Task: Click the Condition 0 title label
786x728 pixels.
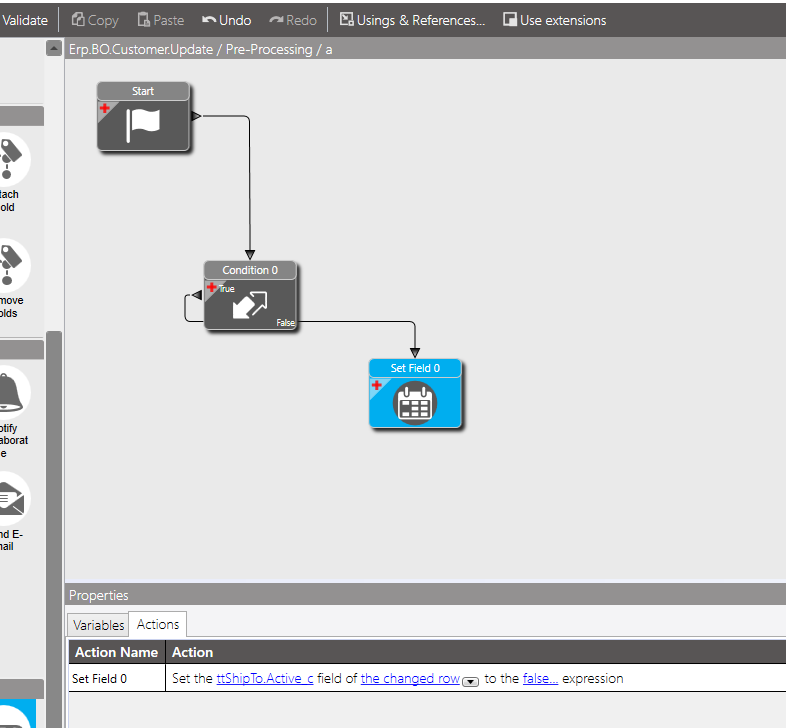Action: pos(250,270)
